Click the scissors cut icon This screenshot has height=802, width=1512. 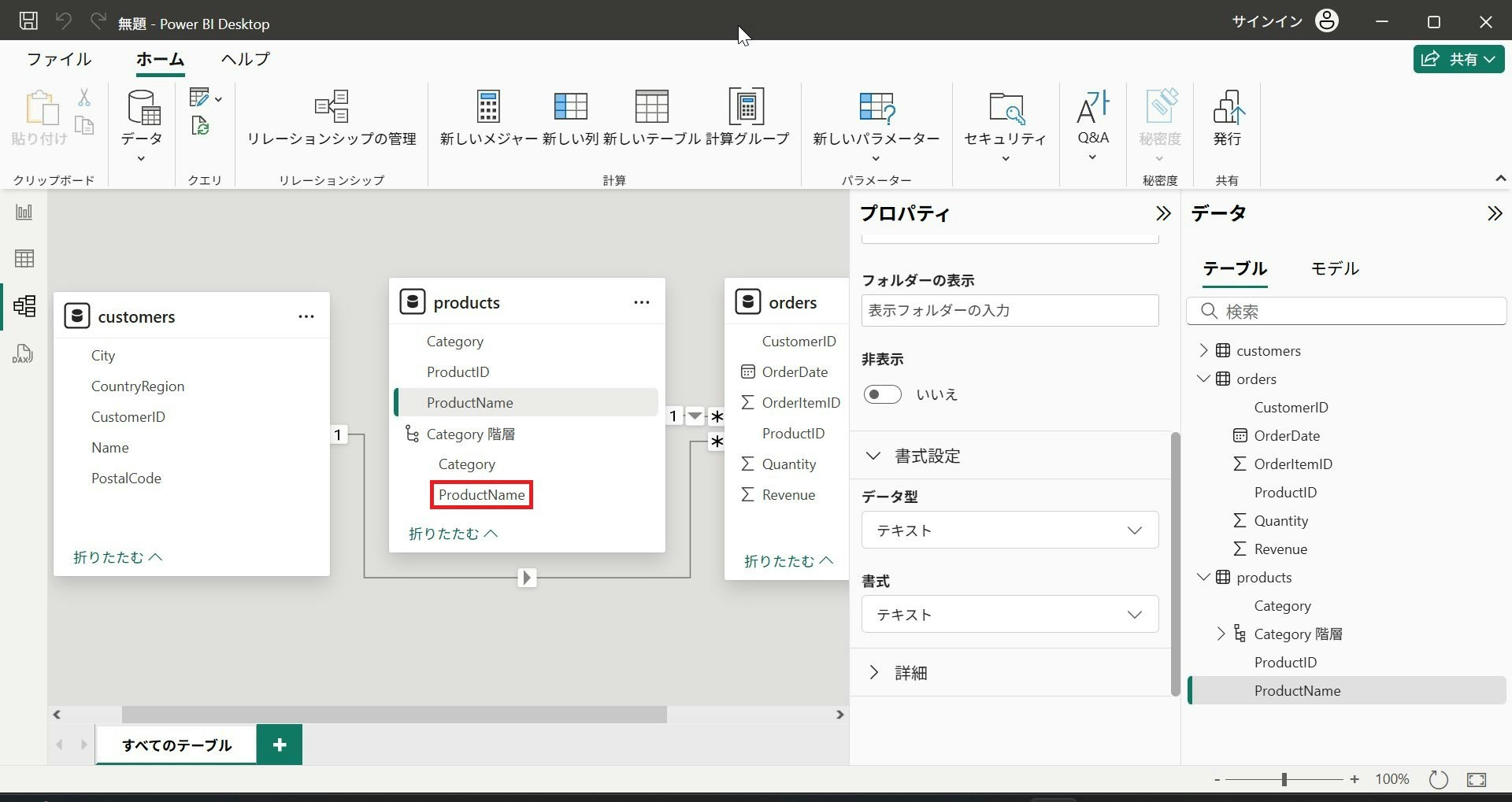pos(84,97)
